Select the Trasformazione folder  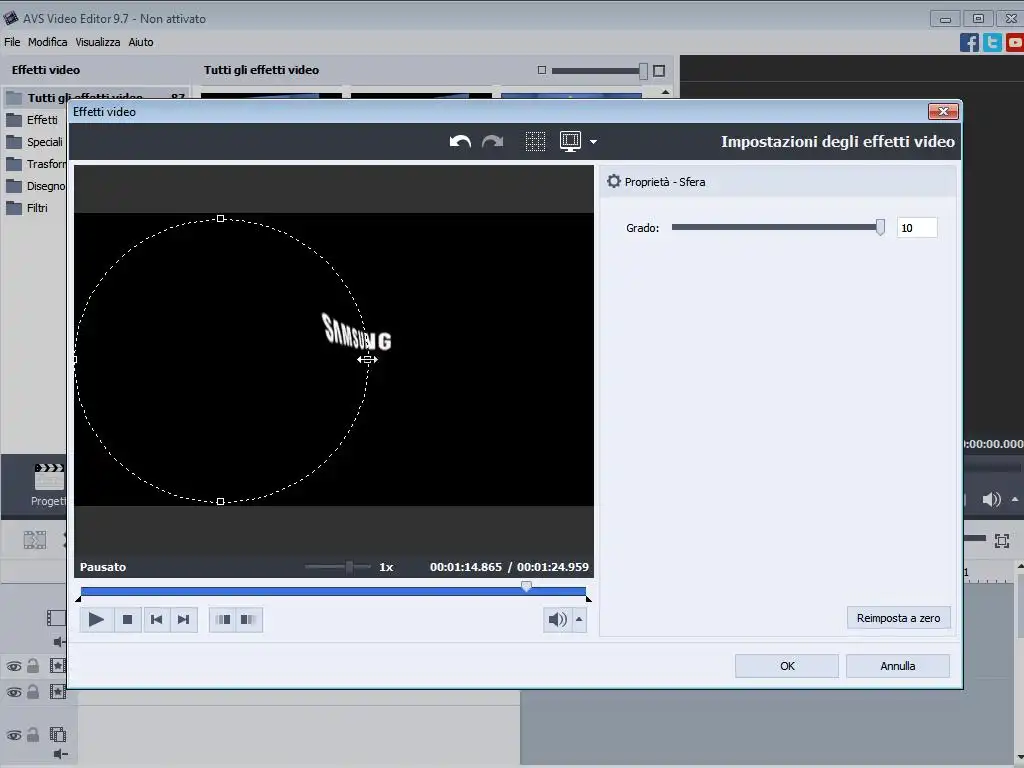[35, 164]
